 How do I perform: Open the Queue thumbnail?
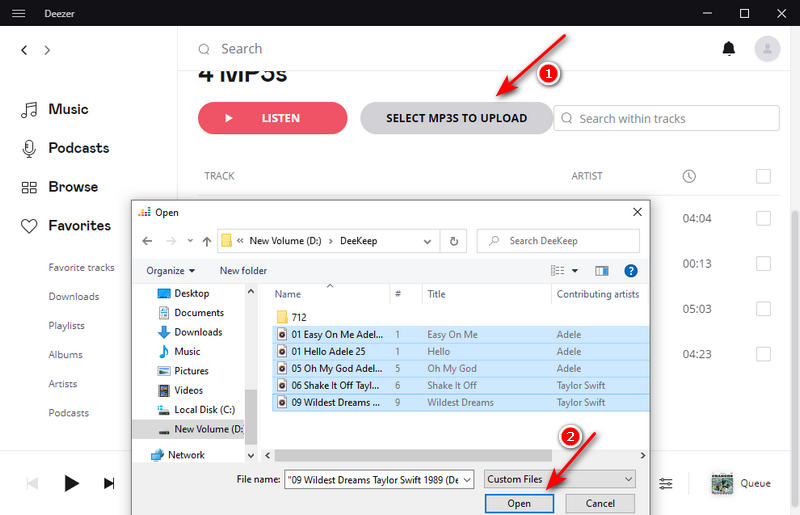pyautogui.click(x=722, y=483)
